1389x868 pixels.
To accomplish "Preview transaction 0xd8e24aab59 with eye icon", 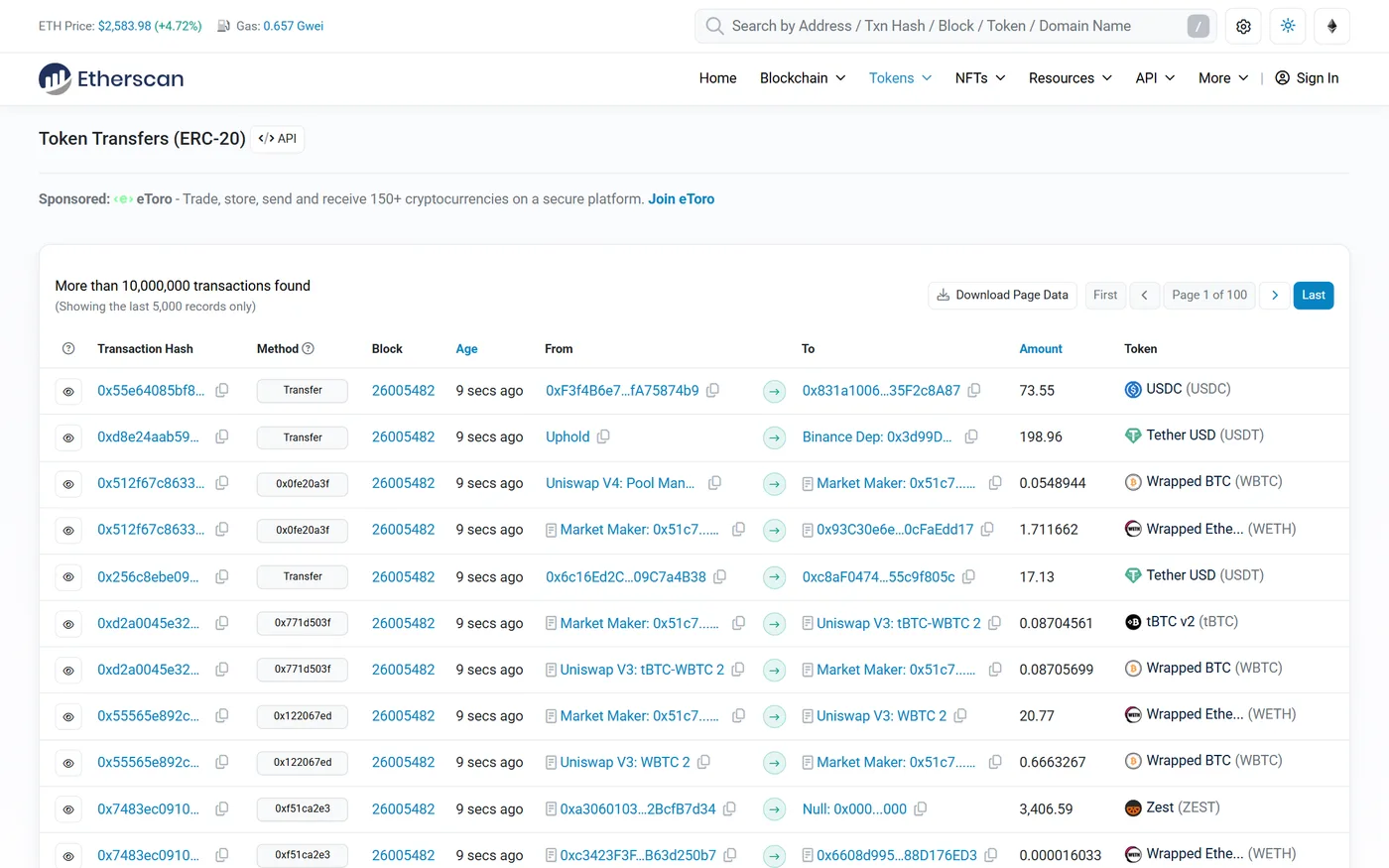I will pos(68,438).
